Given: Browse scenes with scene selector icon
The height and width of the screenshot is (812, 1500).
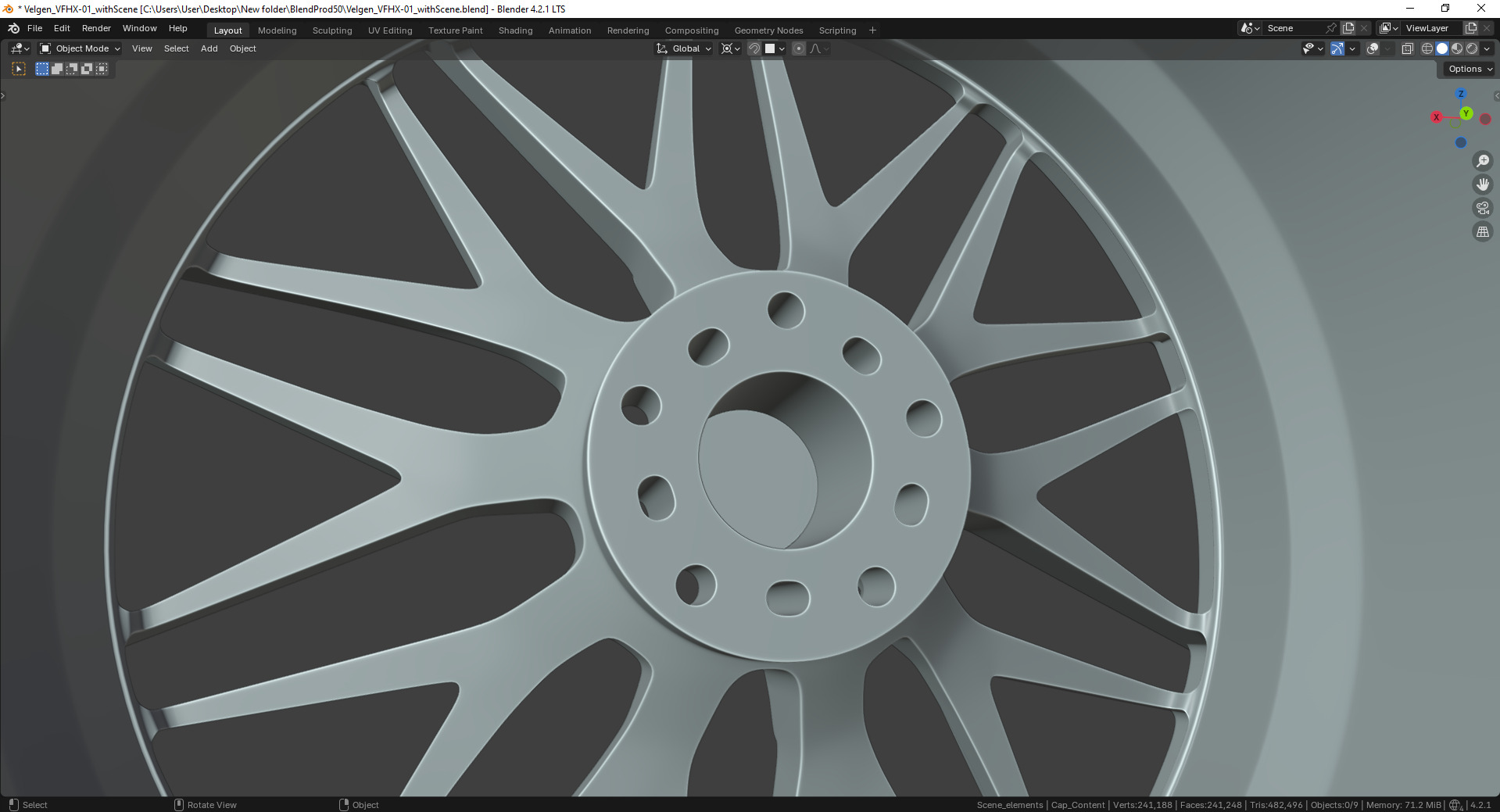Looking at the screenshot, I should point(1249,28).
